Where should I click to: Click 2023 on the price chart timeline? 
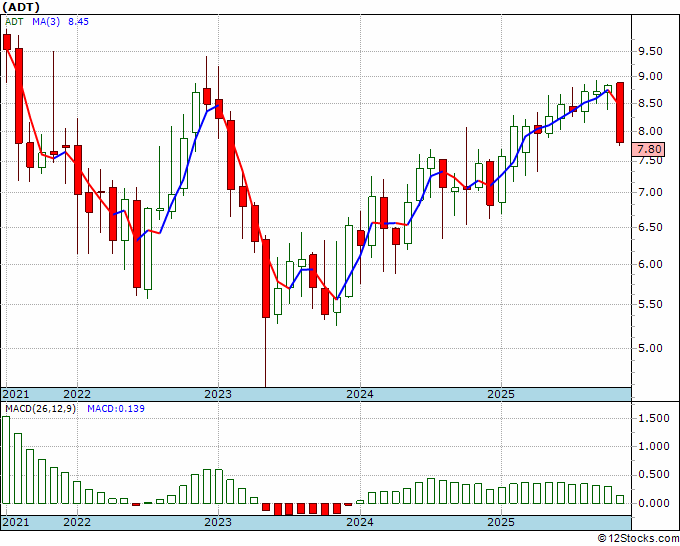(x=218, y=395)
